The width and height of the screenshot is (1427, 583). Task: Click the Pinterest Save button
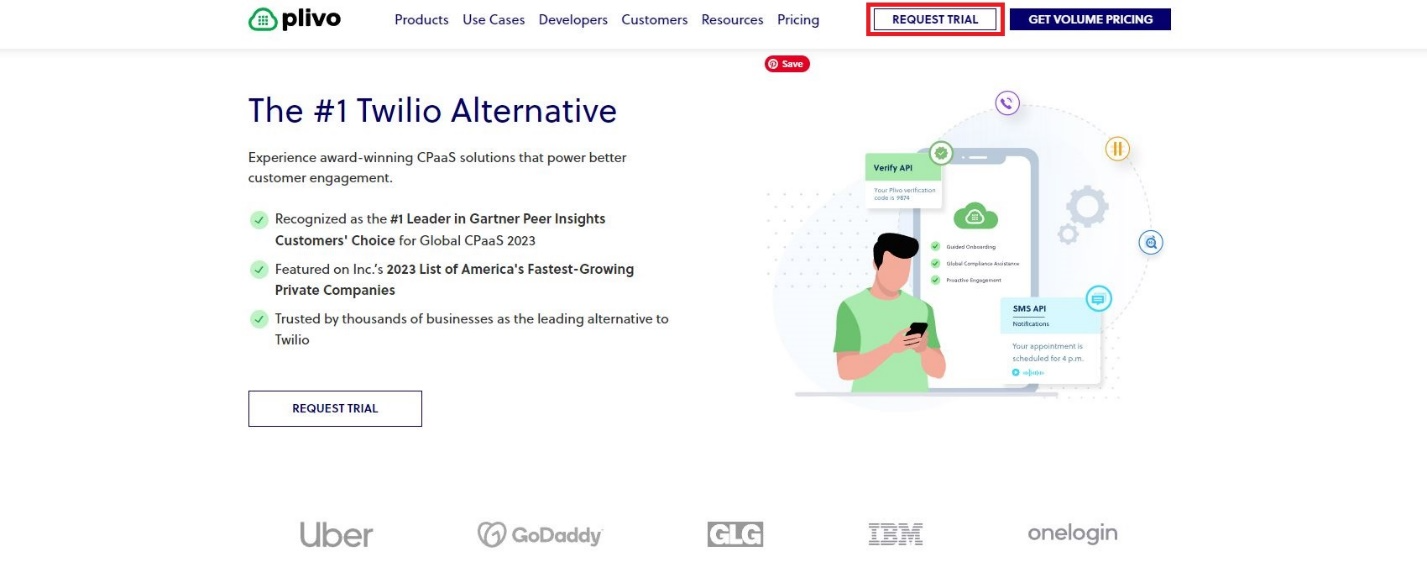point(787,64)
